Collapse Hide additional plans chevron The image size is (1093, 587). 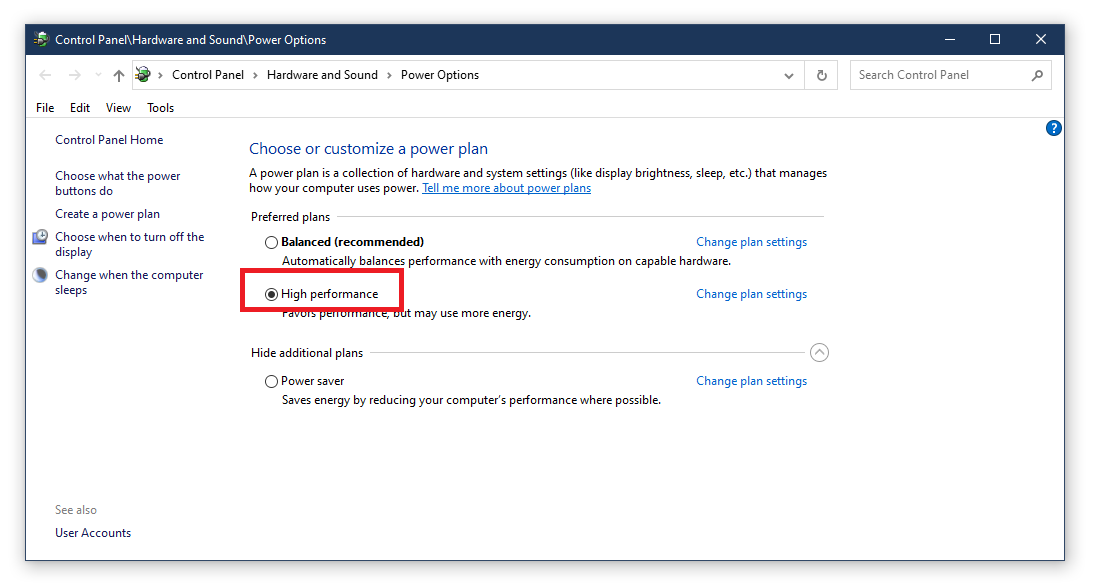pos(819,353)
